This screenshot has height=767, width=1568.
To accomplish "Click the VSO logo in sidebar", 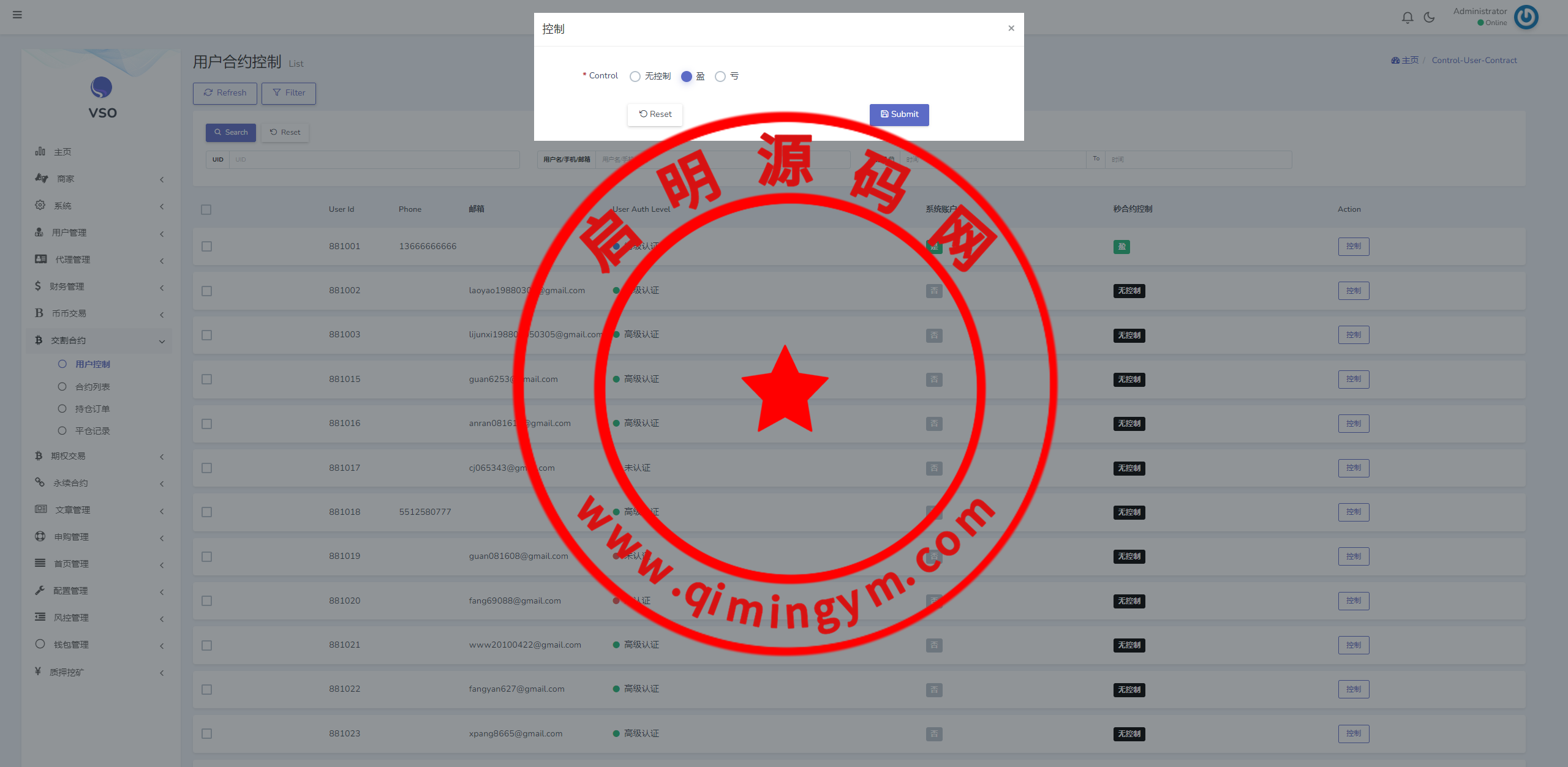I will (x=102, y=88).
